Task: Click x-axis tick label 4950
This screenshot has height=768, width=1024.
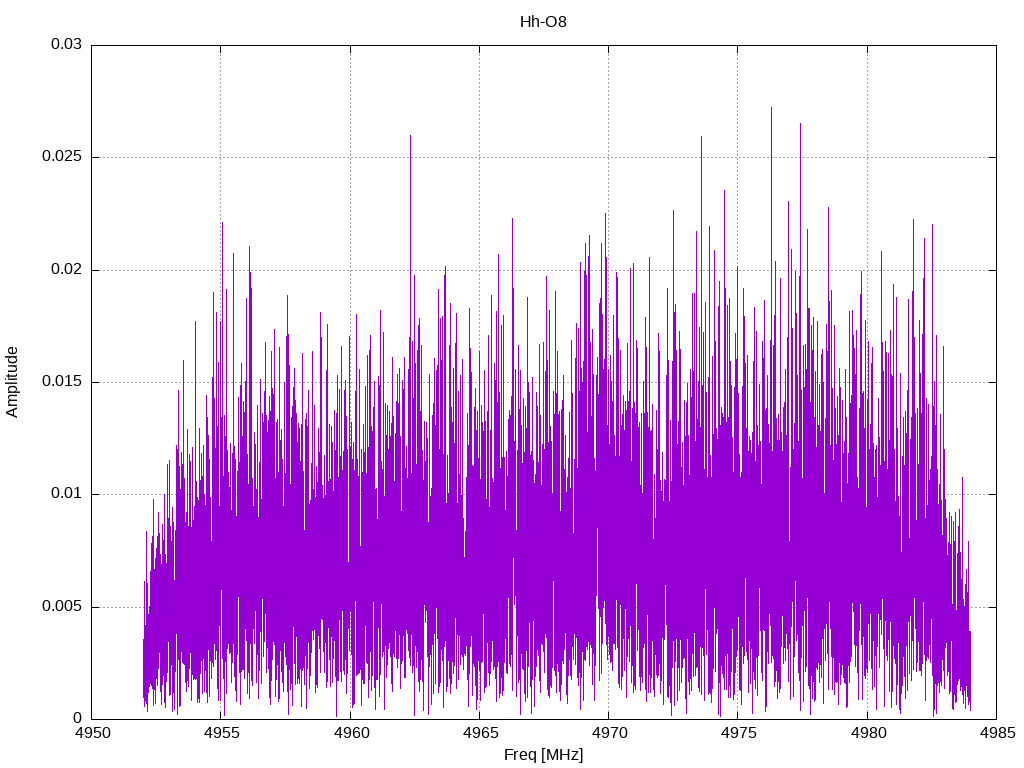Action: (x=92, y=733)
